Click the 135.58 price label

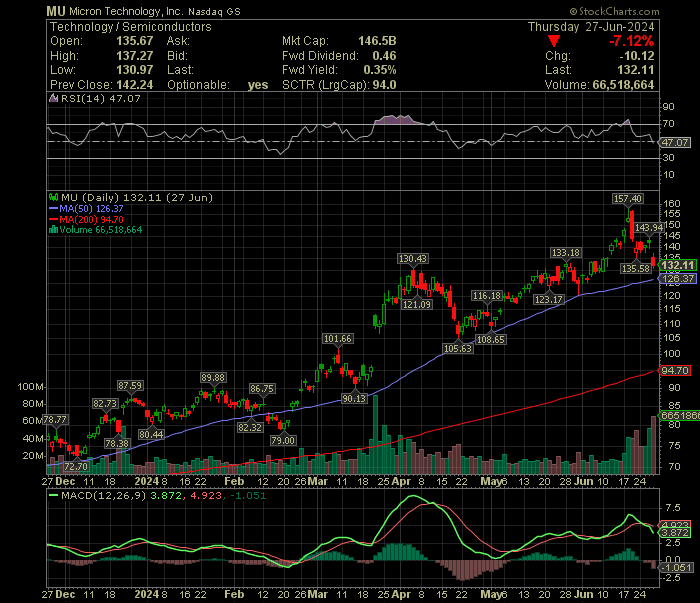pos(636,268)
